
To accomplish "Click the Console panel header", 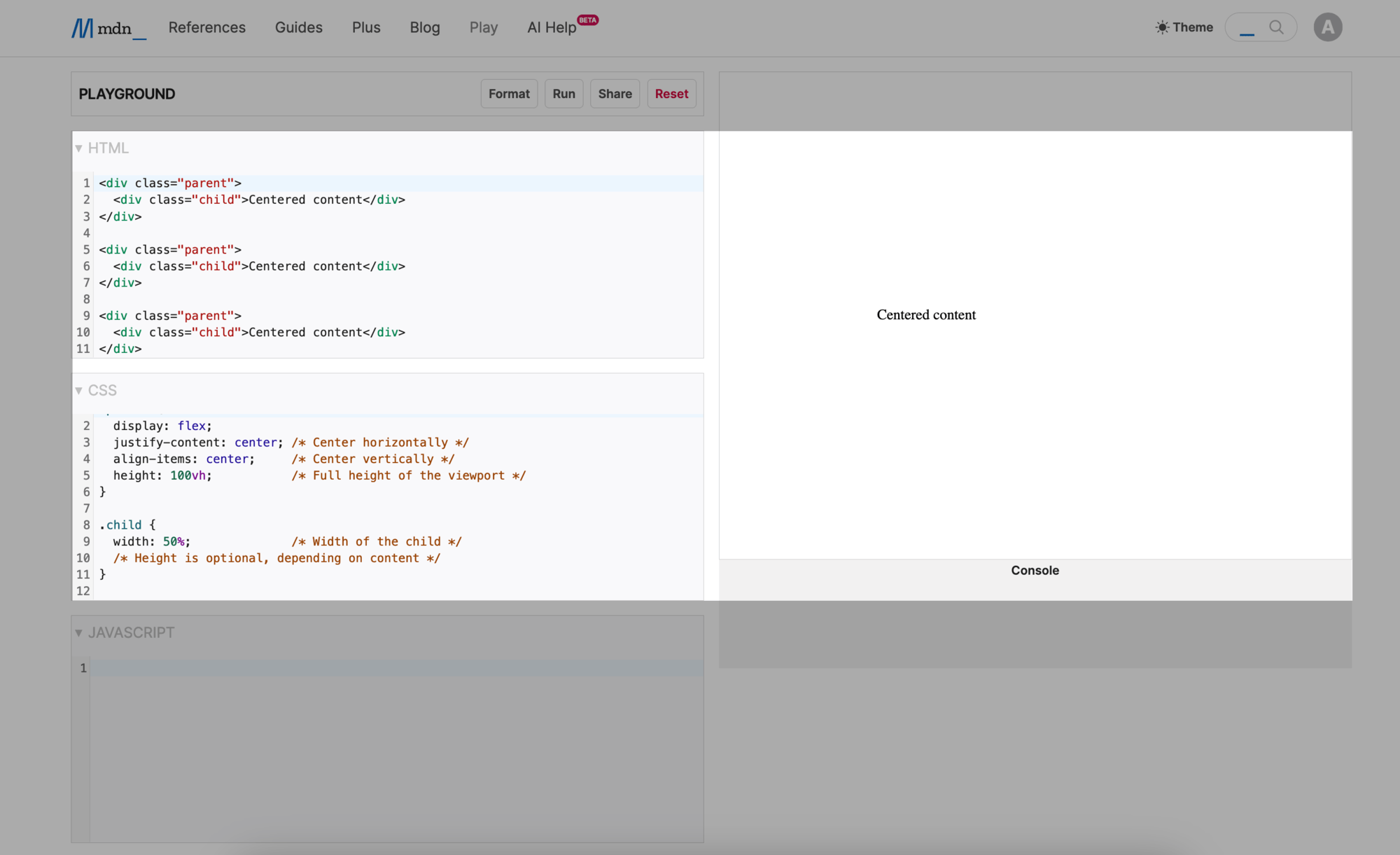I will pos(1035,571).
